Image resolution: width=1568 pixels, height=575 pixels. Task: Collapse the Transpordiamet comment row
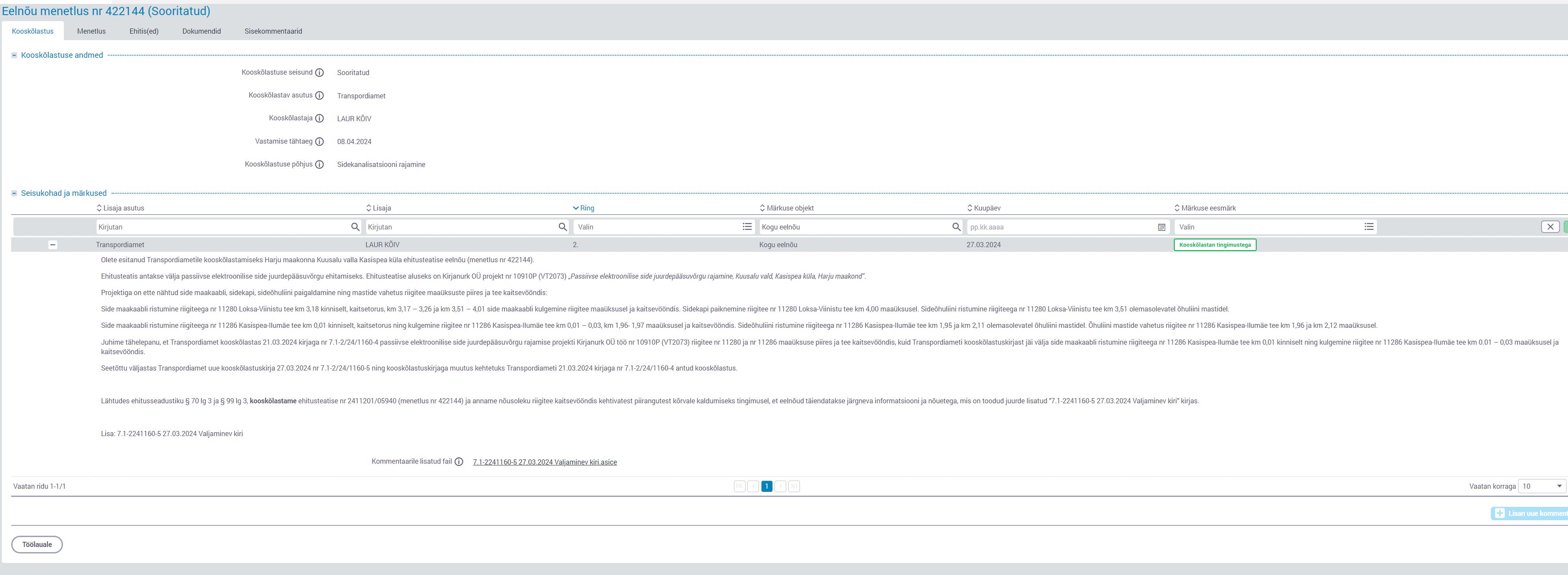tap(53, 245)
